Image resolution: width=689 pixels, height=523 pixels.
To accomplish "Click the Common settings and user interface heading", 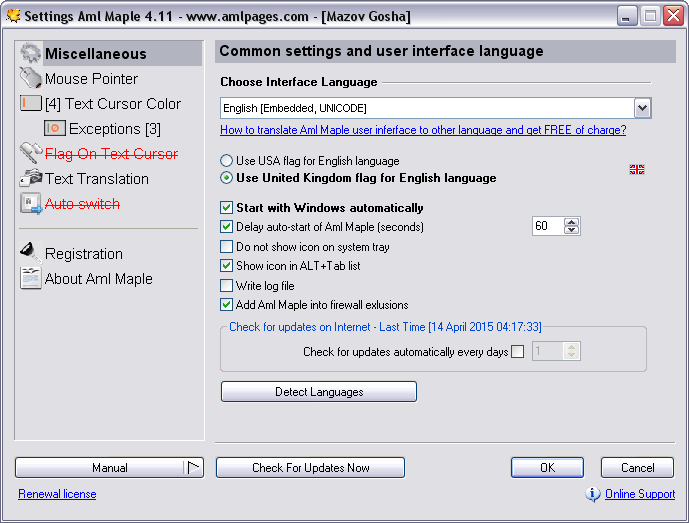I will tap(381, 51).
